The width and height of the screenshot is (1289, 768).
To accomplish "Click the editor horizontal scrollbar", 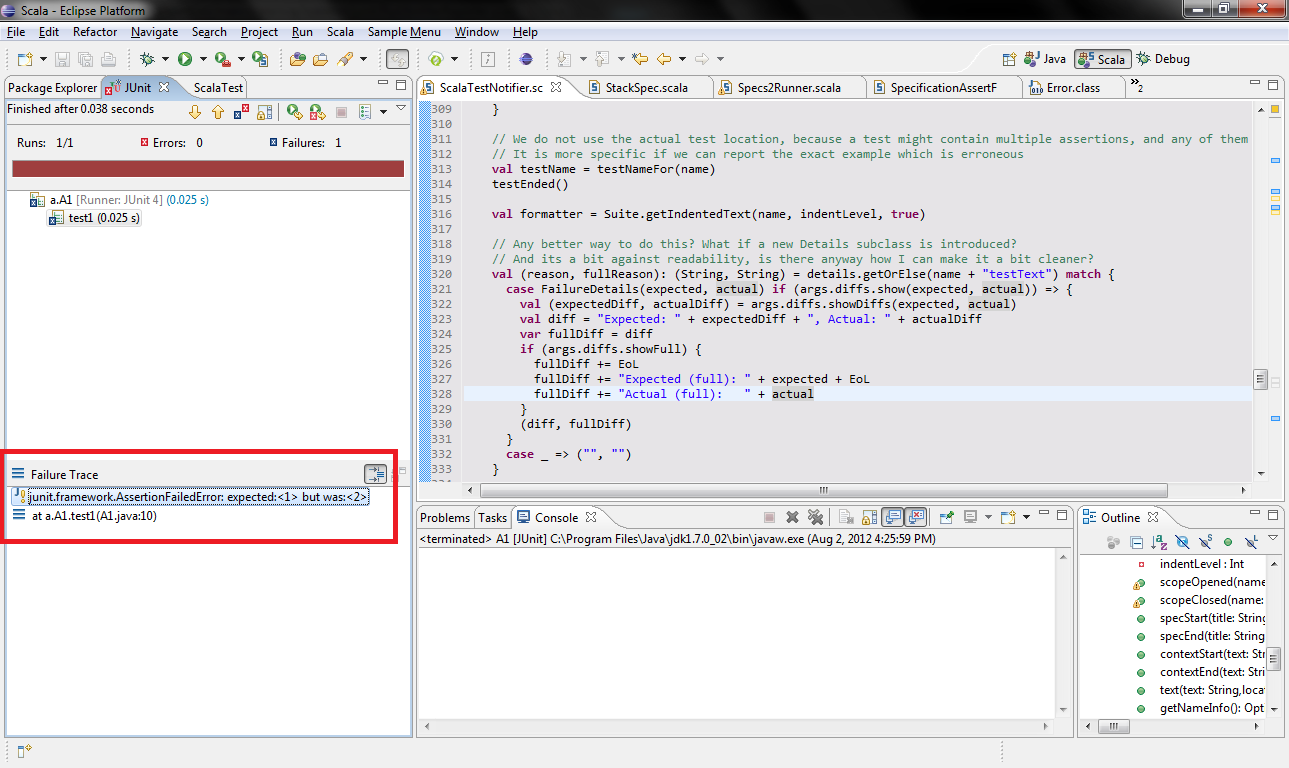I will coord(823,490).
